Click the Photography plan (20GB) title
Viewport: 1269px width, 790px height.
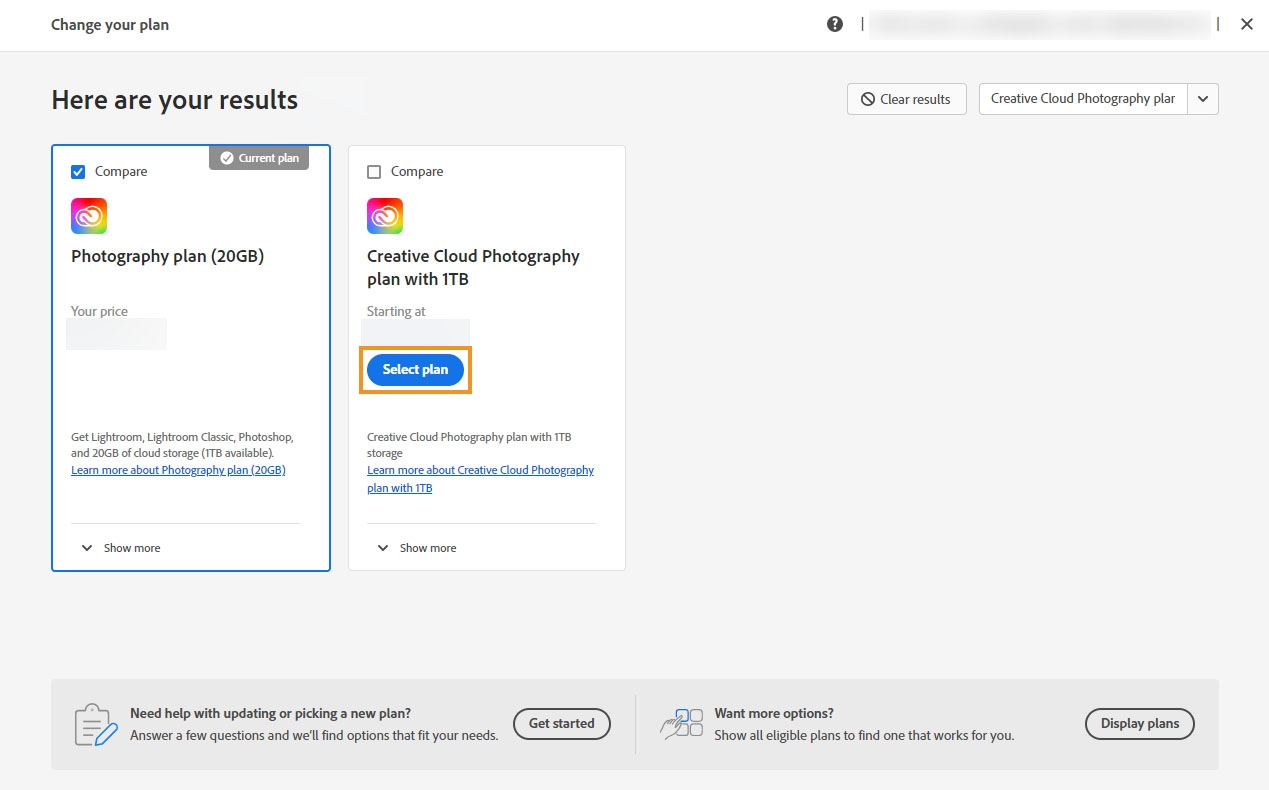167,256
